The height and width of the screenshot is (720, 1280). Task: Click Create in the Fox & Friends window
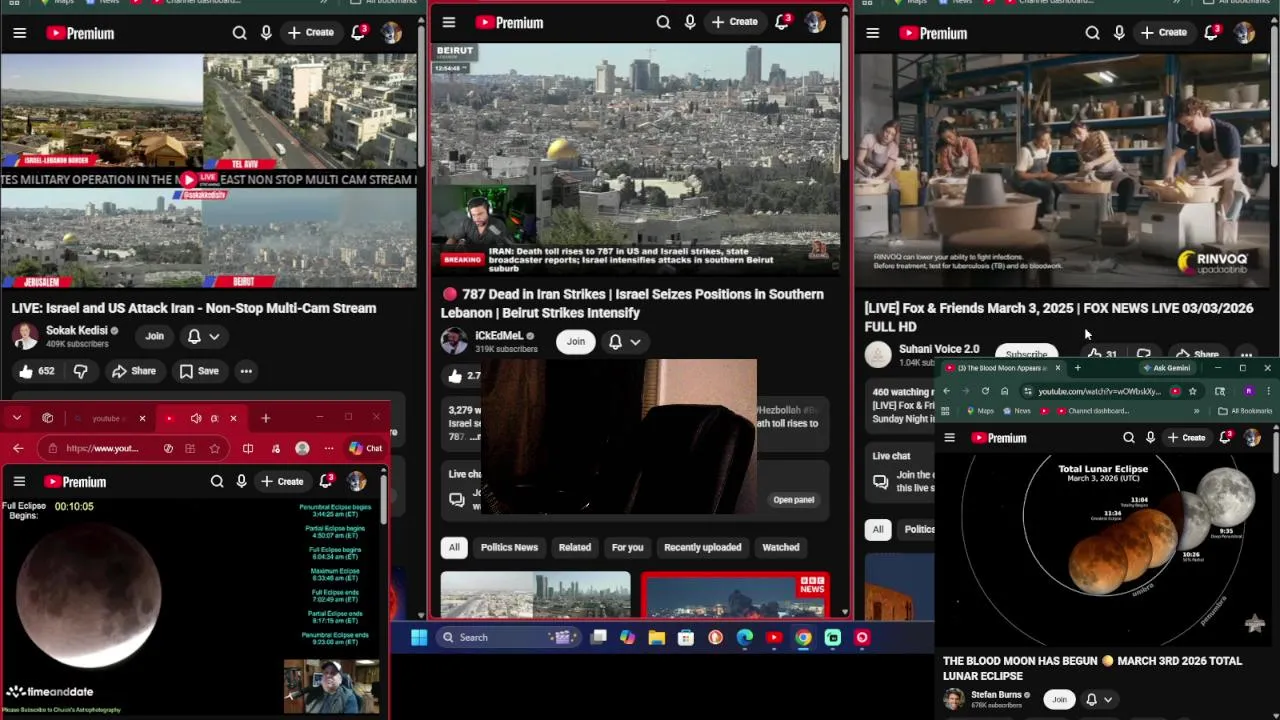(1164, 33)
